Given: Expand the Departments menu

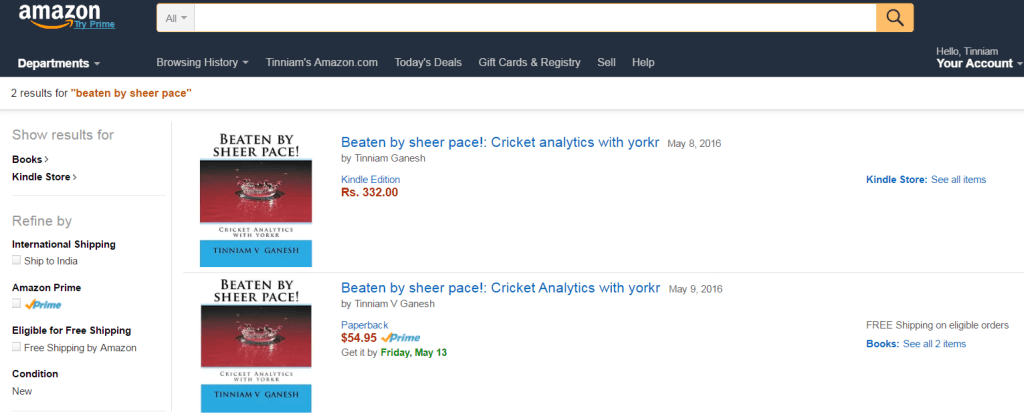Looking at the screenshot, I should [x=58, y=63].
